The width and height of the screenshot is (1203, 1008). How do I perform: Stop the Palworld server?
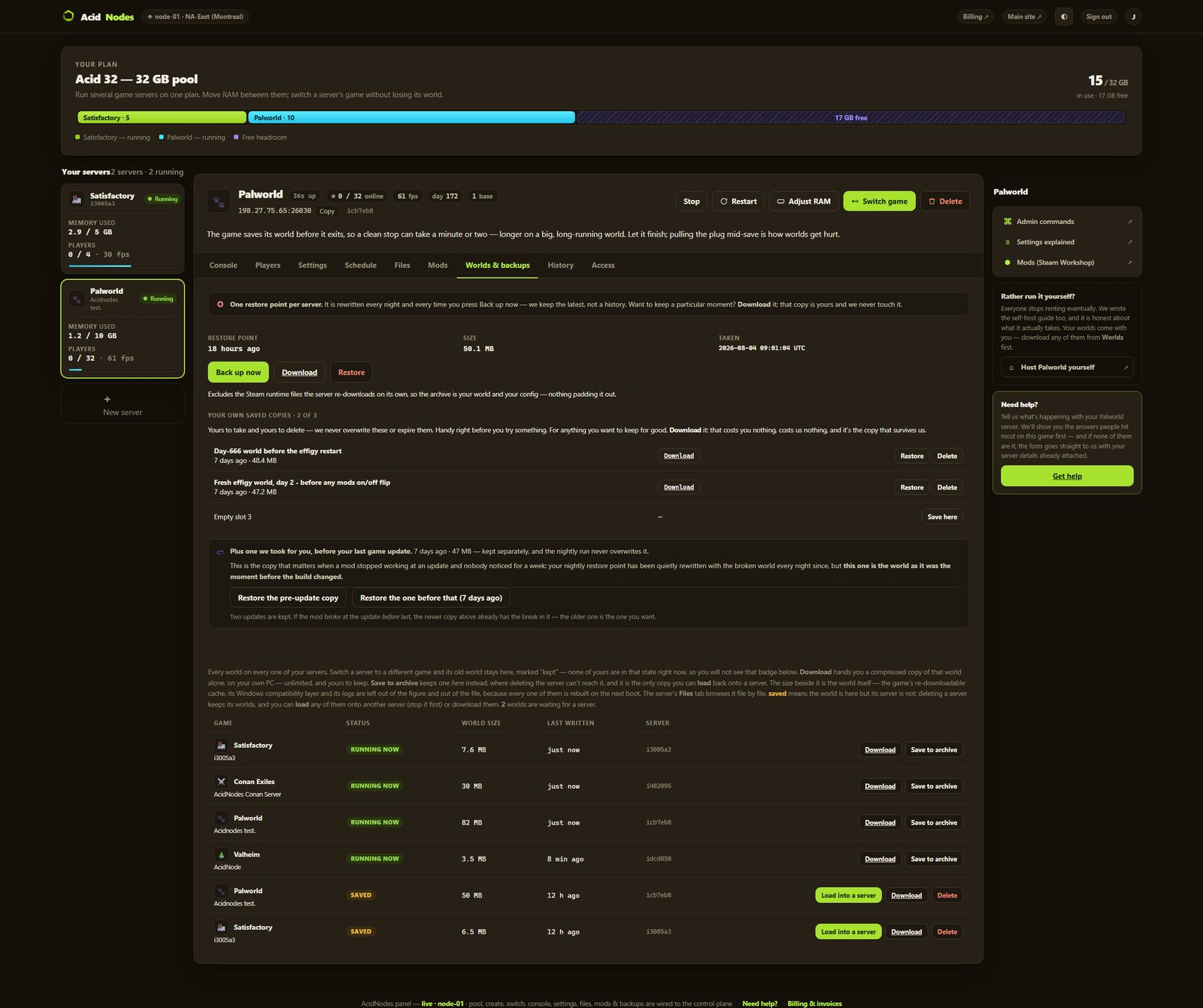tap(692, 201)
